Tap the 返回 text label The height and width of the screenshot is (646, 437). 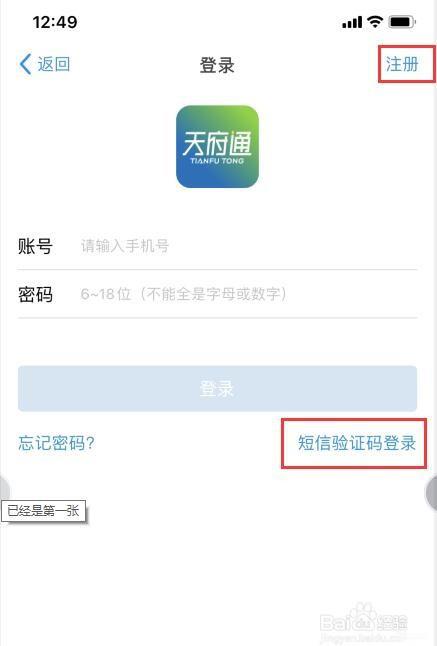54,64
